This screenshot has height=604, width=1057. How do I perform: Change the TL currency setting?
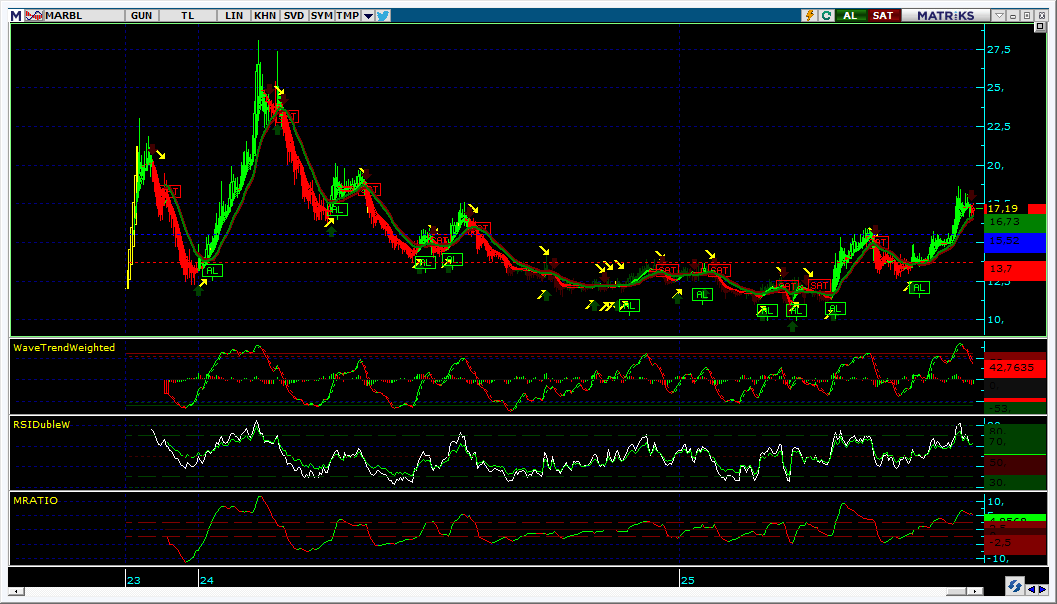[x=187, y=16]
